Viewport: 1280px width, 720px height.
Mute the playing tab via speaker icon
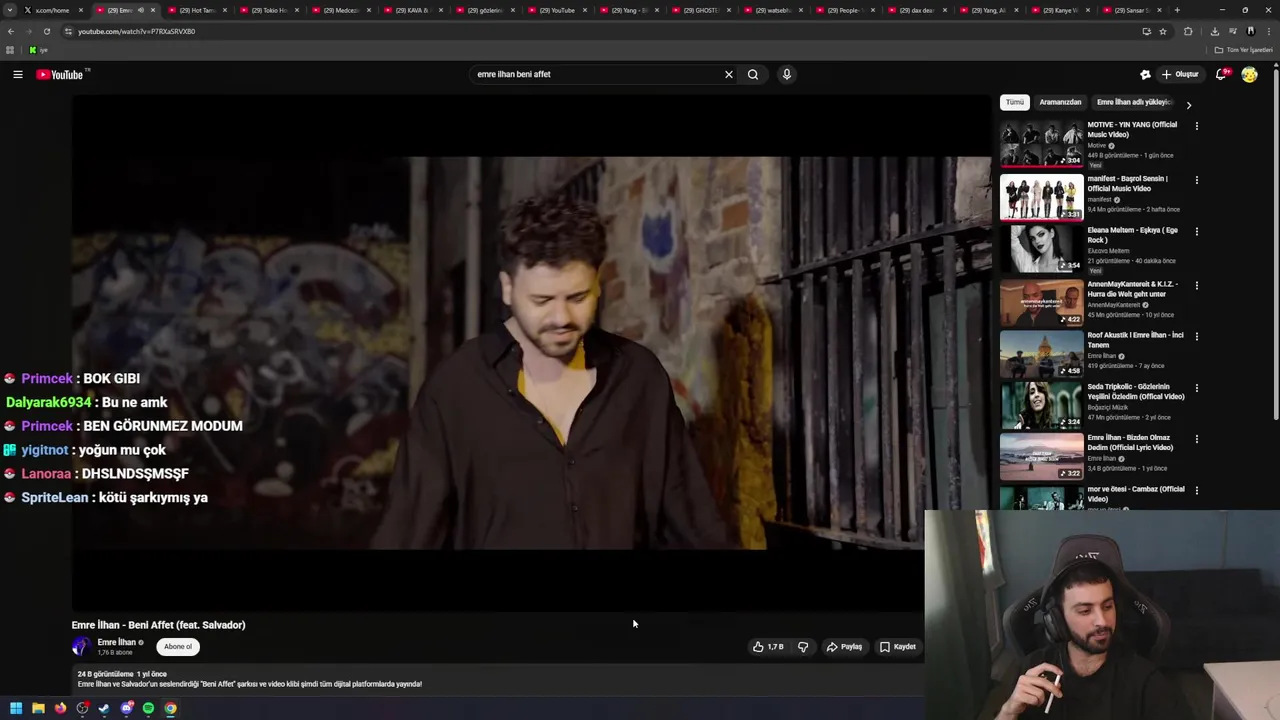140,10
